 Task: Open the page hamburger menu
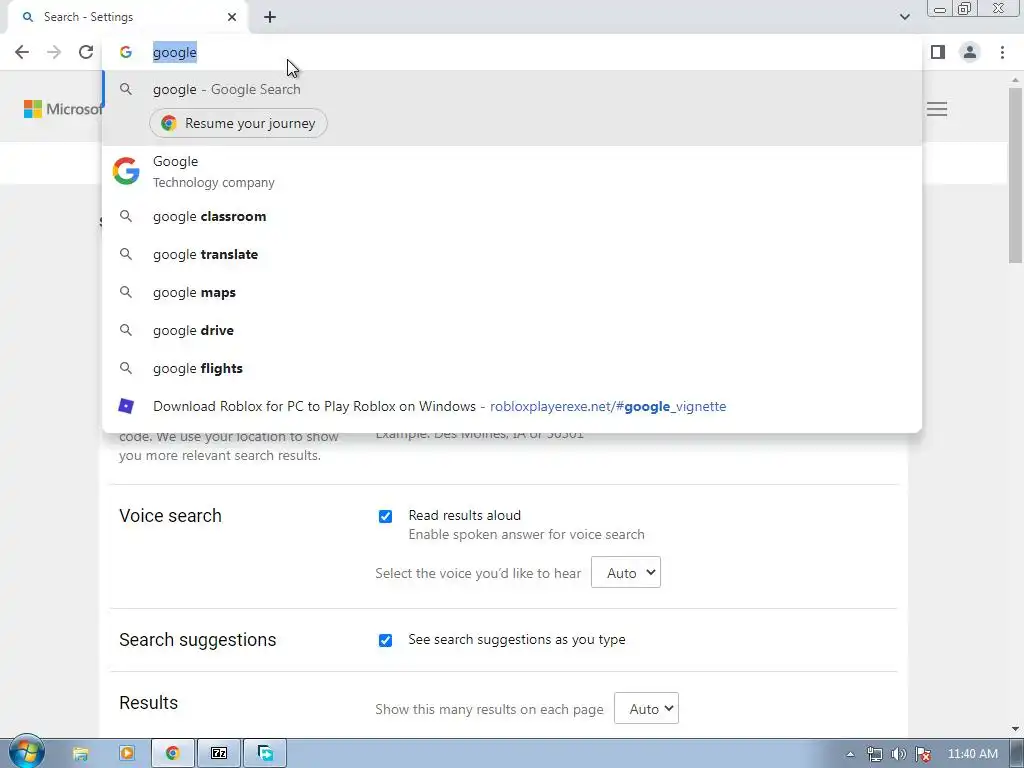936,109
